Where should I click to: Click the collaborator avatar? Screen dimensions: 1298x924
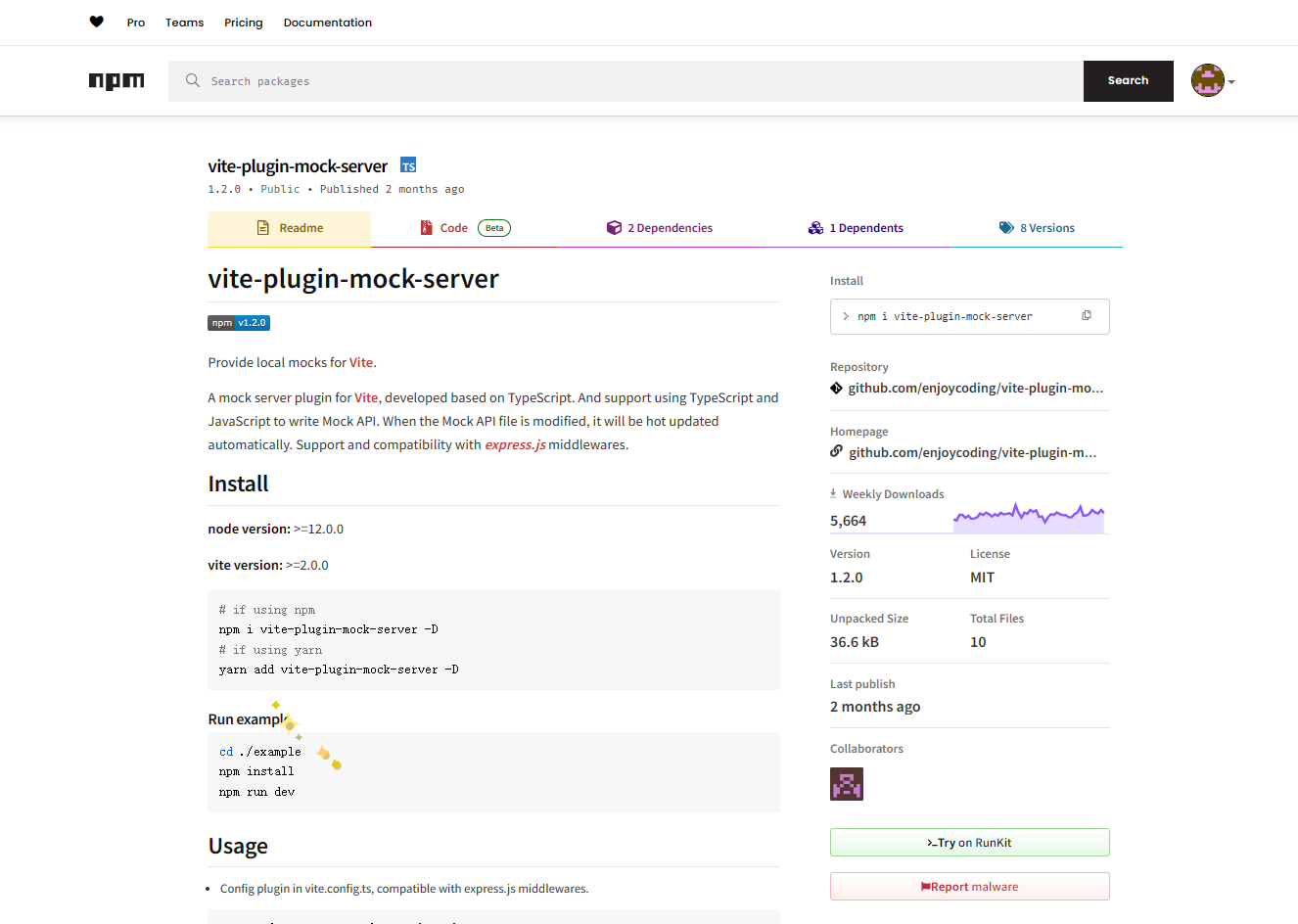(x=847, y=784)
